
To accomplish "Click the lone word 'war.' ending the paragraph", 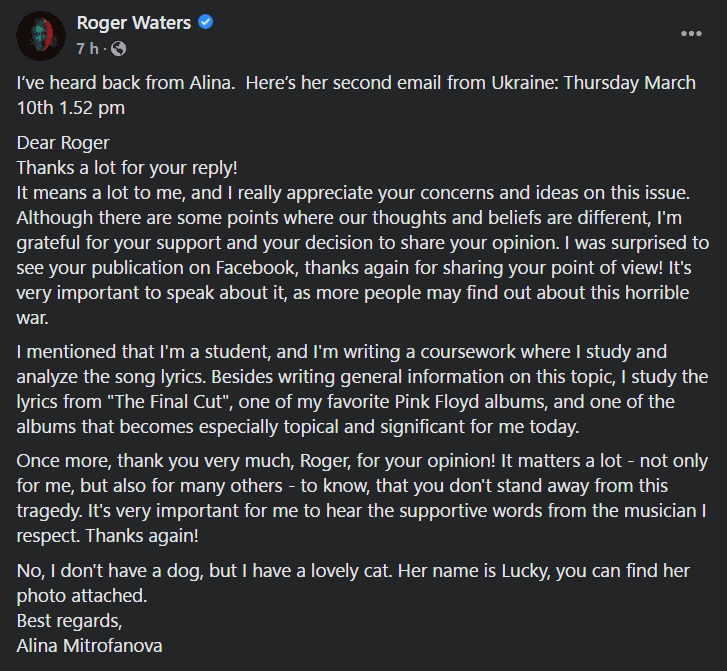I will (32, 318).
